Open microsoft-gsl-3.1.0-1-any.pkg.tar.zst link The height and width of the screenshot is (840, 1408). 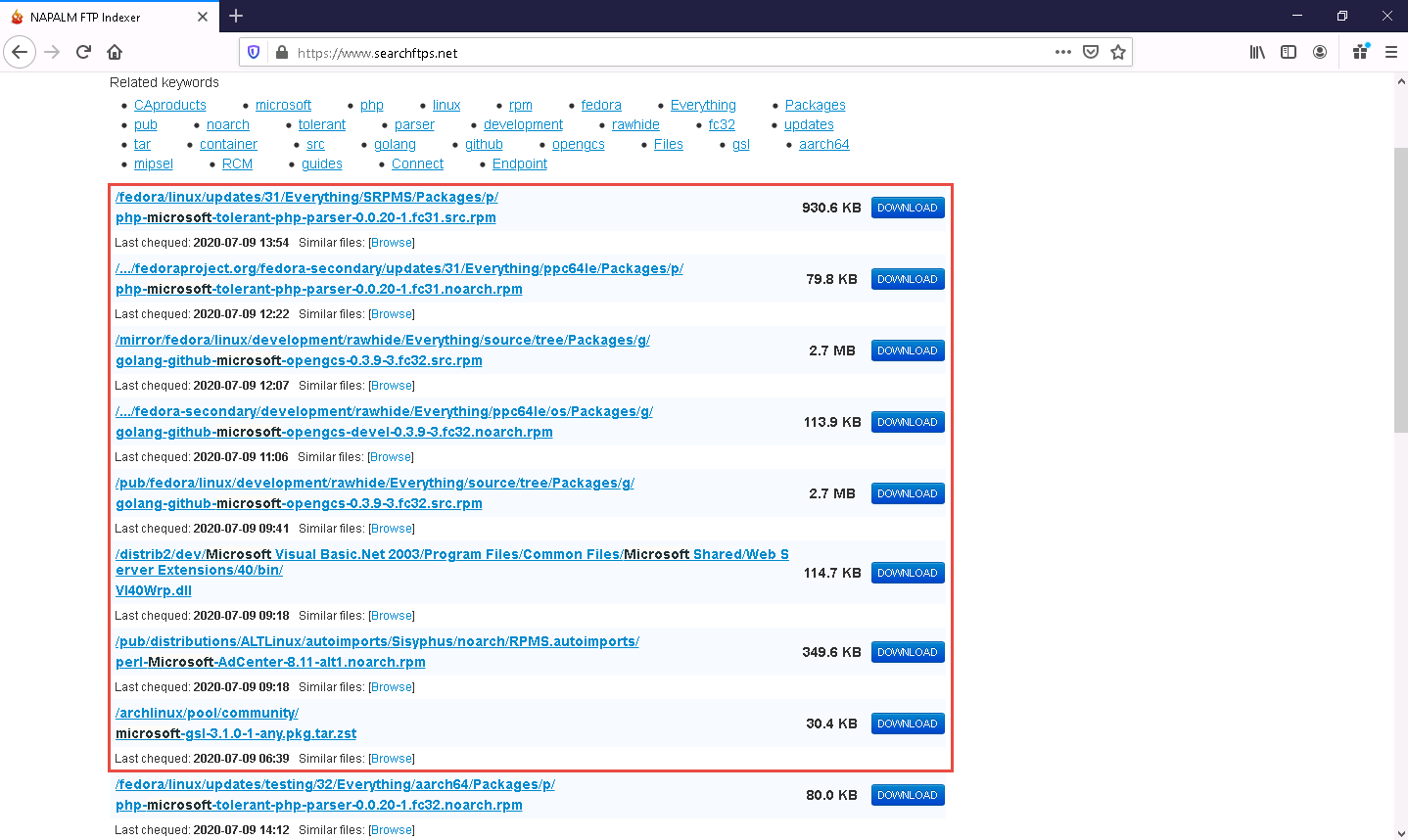[236, 733]
